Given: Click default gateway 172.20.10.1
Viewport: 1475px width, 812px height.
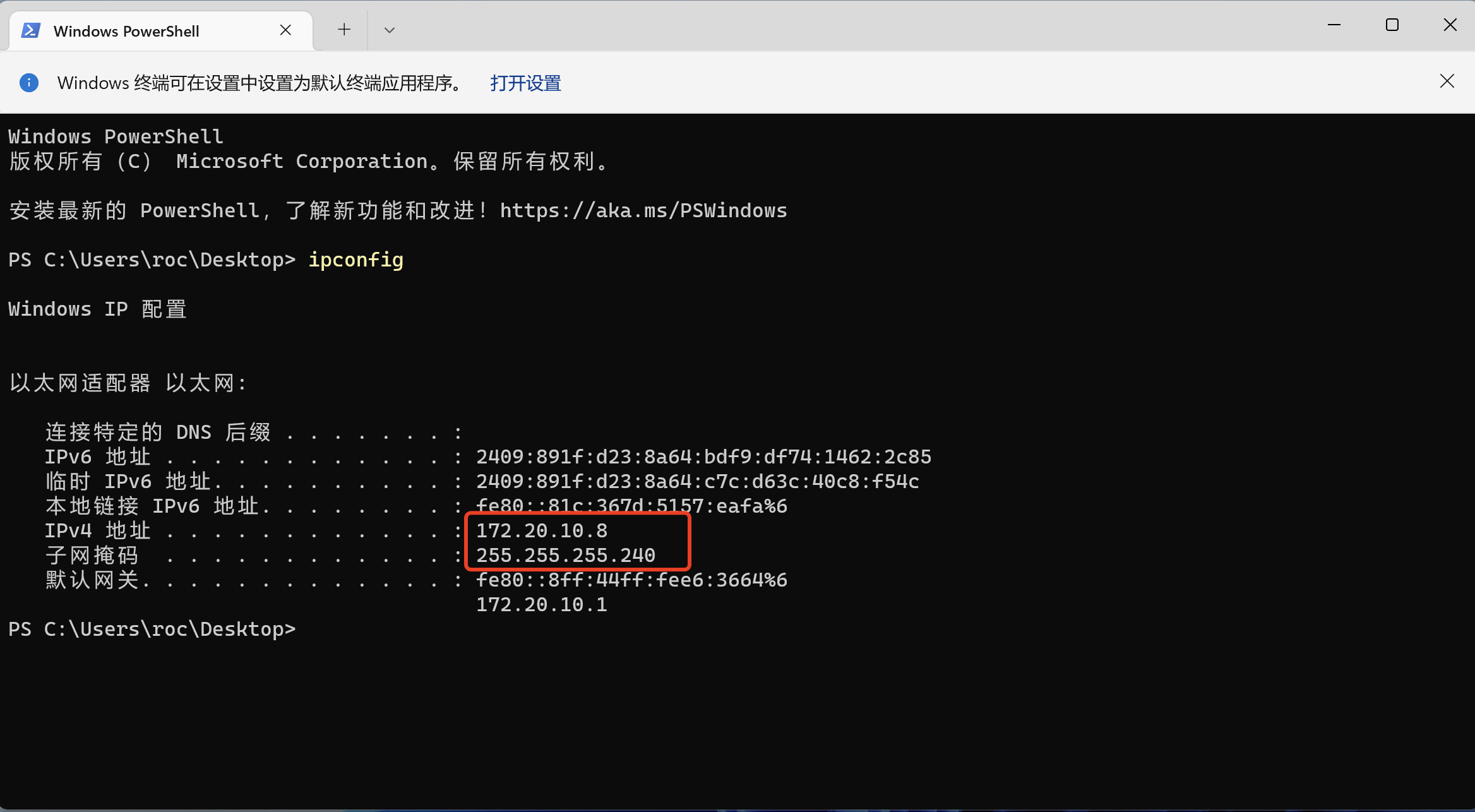Looking at the screenshot, I should tap(542, 604).
